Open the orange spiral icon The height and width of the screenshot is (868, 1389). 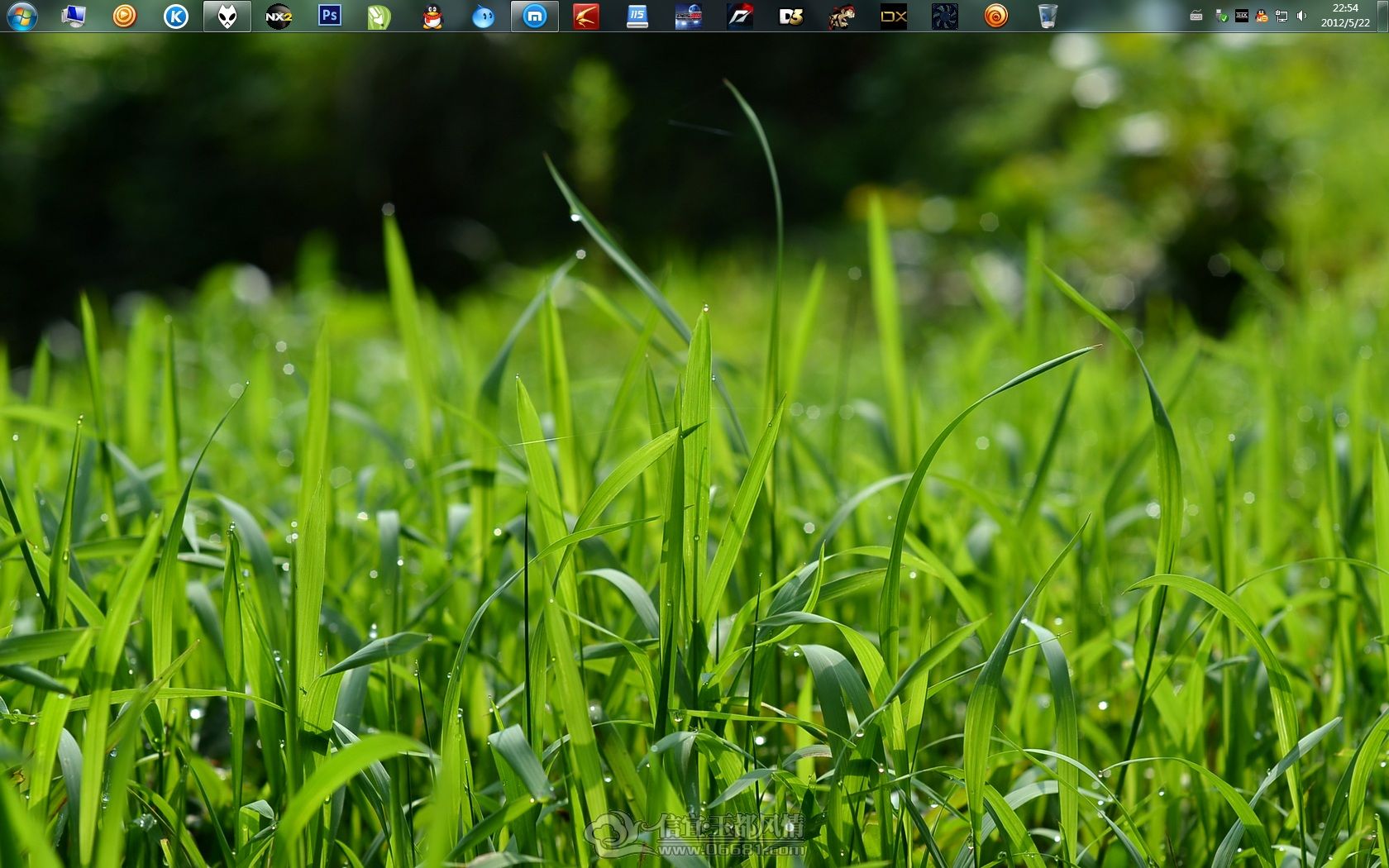coord(996,16)
